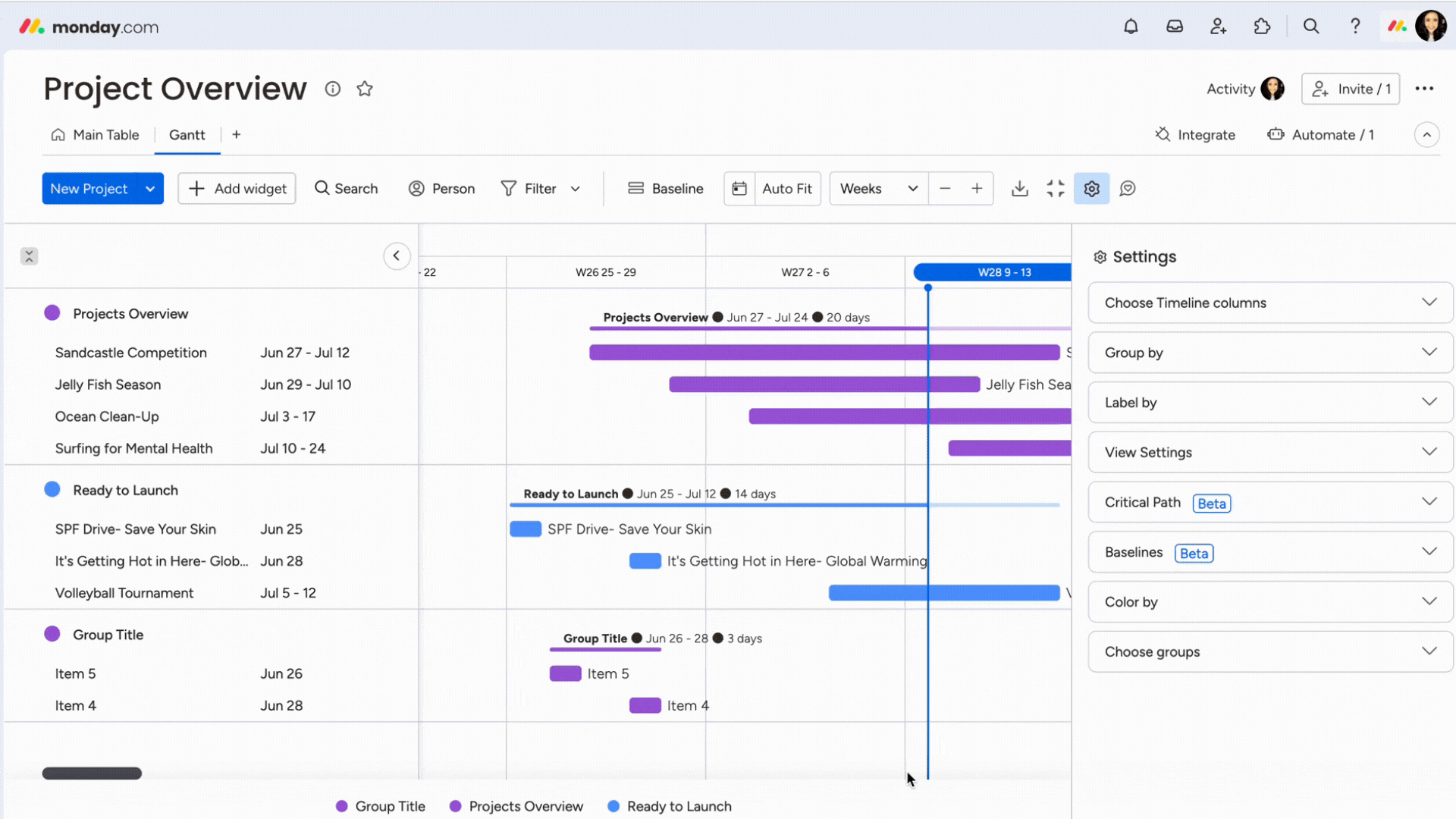Open the chat feedback icon beside settings
This screenshot has height=819, width=1456.
tap(1128, 188)
